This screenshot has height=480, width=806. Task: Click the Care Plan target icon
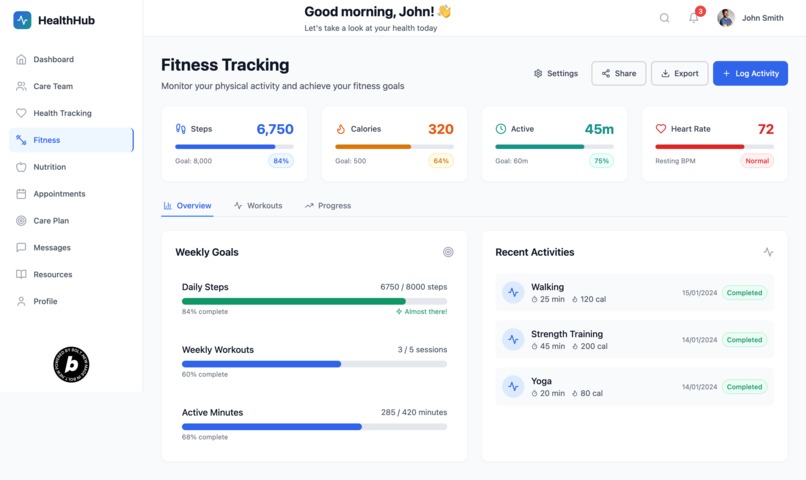coord(21,220)
